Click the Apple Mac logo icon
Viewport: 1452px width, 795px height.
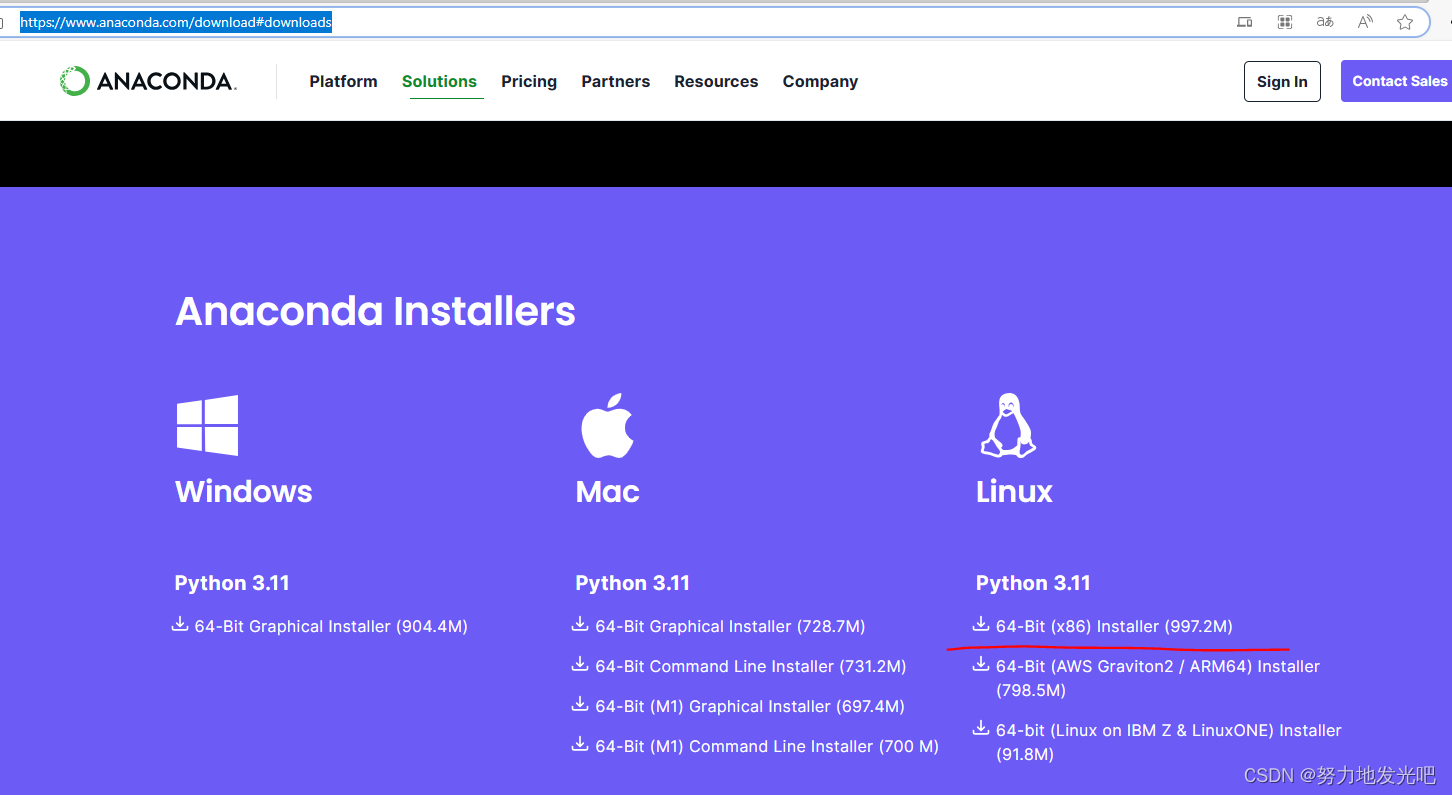click(607, 425)
